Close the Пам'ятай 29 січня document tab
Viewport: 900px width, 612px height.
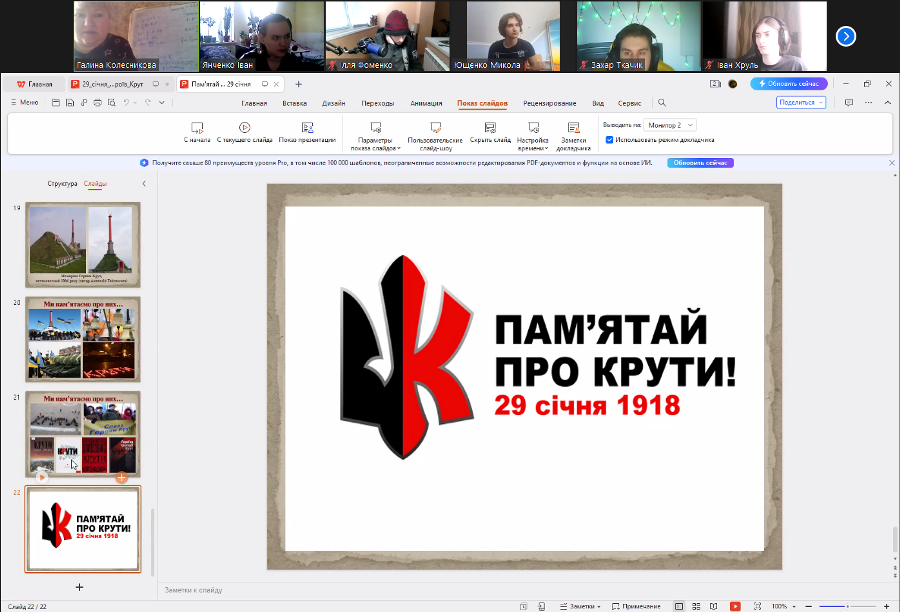[x=277, y=84]
